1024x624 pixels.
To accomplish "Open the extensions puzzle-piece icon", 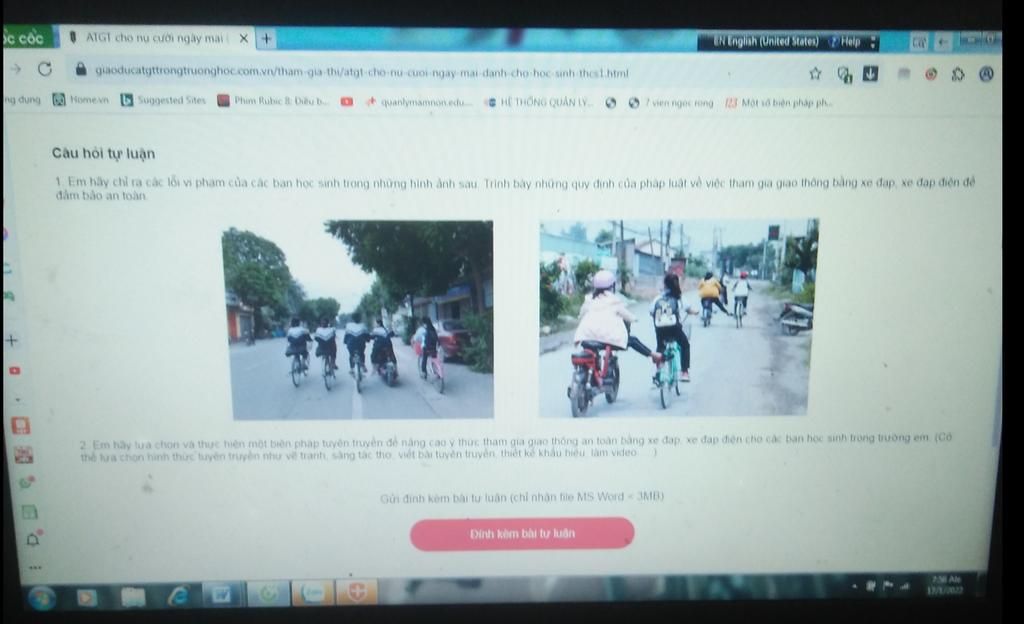I will pyautogui.click(x=957, y=74).
